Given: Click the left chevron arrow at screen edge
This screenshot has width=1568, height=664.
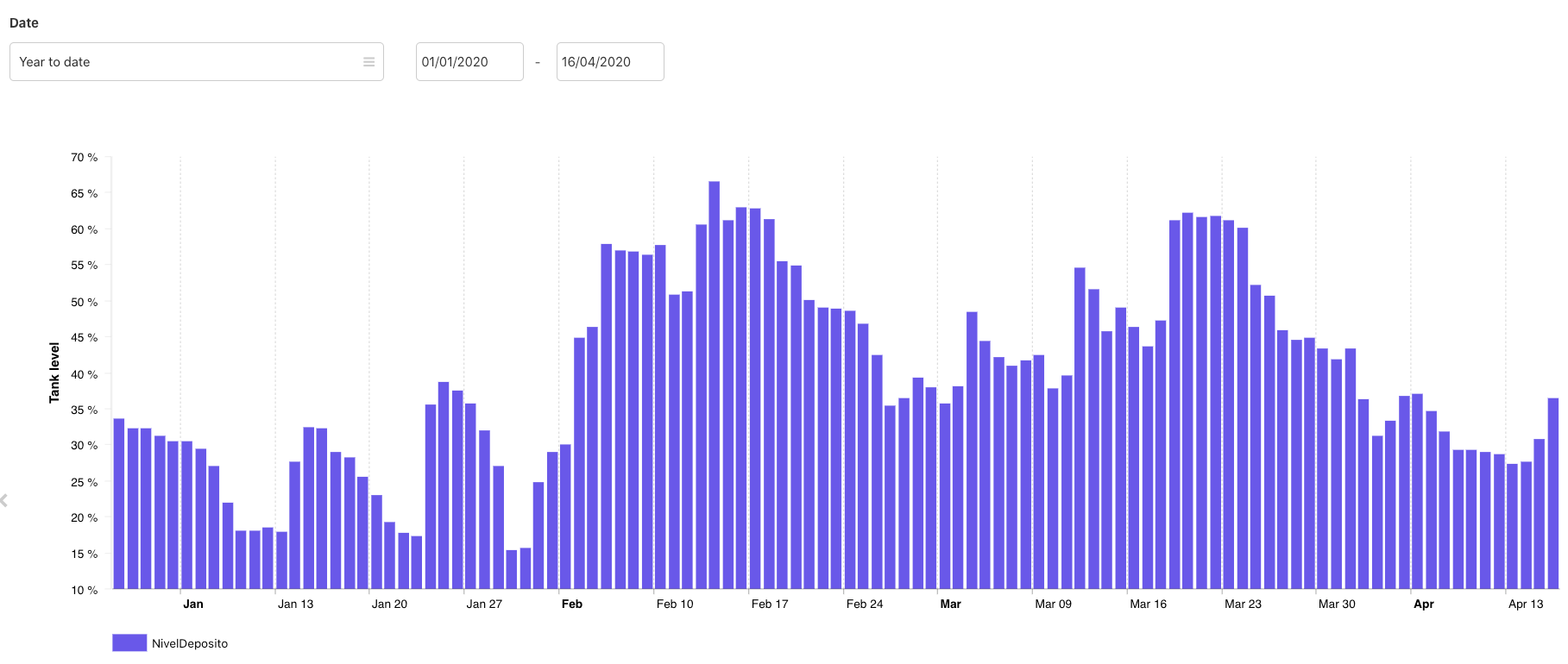Looking at the screenshot, I should tap(4, 500).
